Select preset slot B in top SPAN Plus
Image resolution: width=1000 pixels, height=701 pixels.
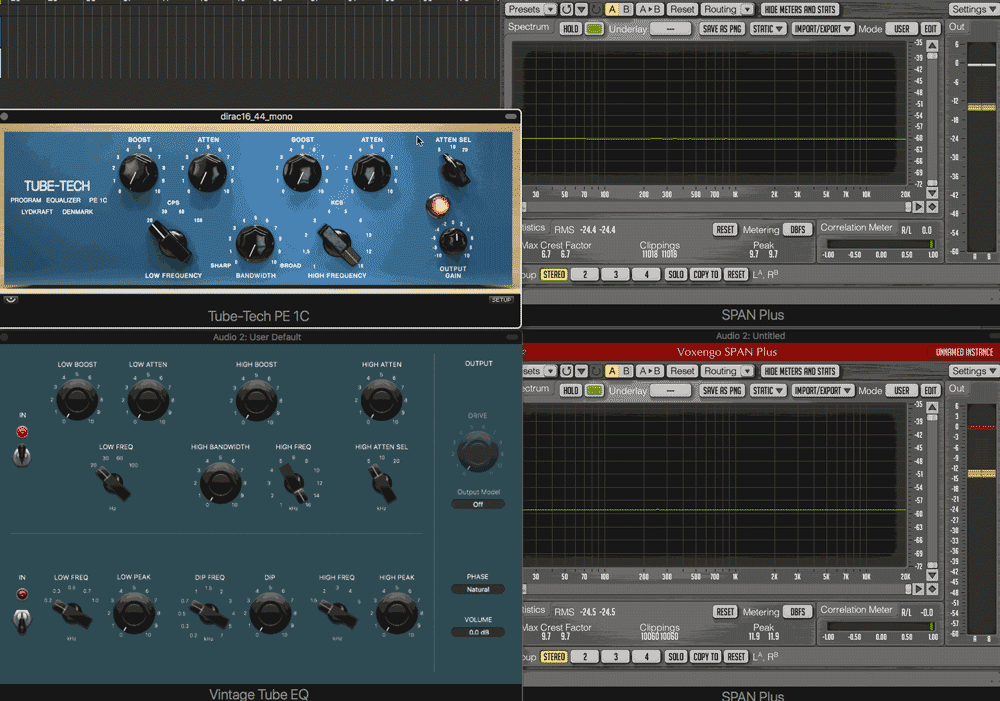coord(626,10)
